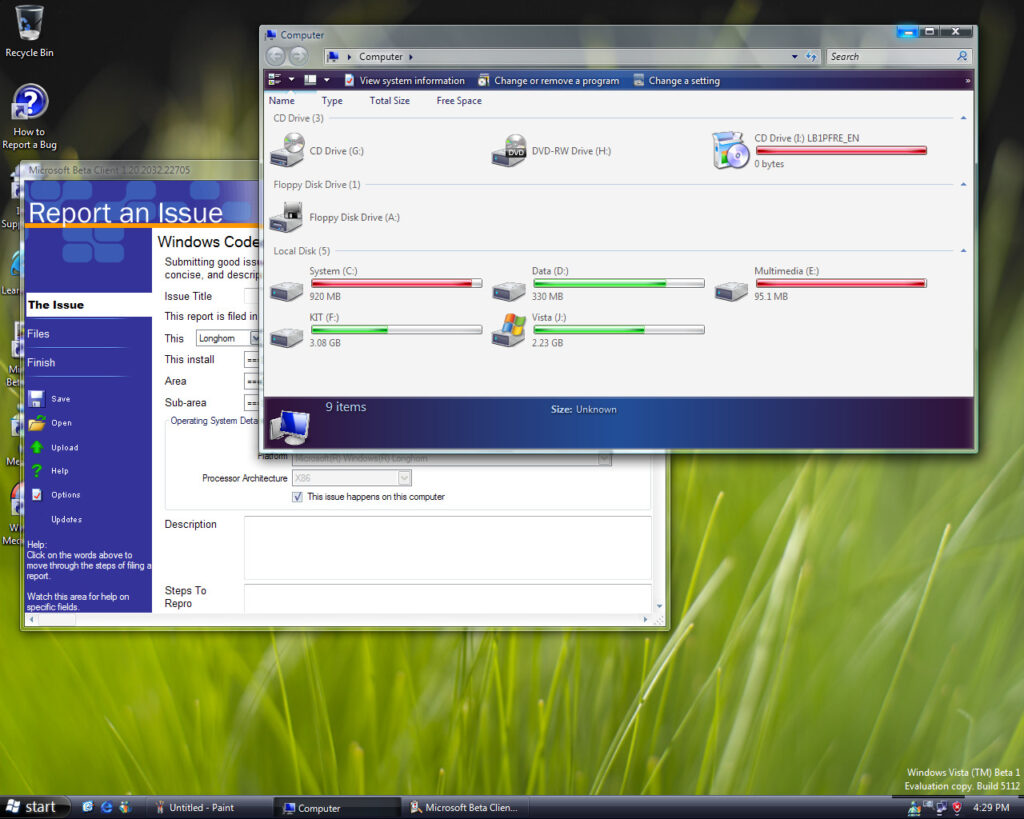This screenshot has height=819, width=1024.
Task: Click horizontal scrollbar in Beta Client window
Action: point(339,620)
